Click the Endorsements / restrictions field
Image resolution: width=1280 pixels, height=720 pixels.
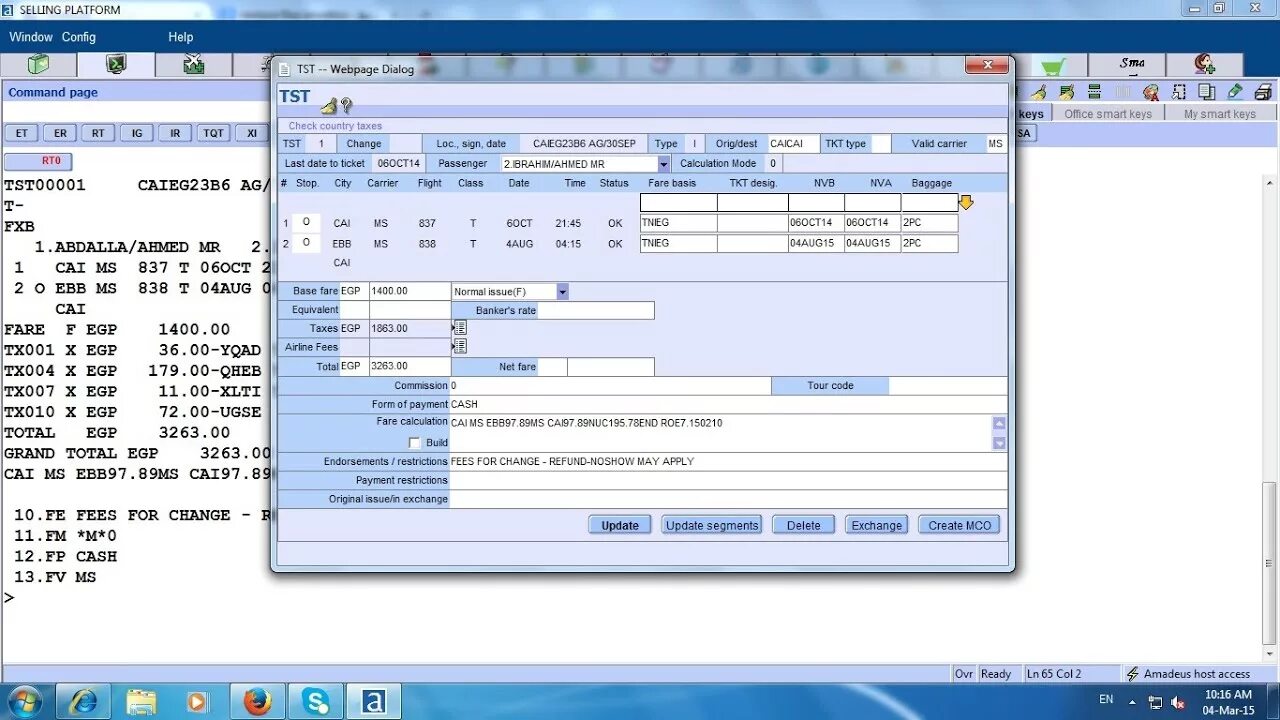click(x=728, y=462)
